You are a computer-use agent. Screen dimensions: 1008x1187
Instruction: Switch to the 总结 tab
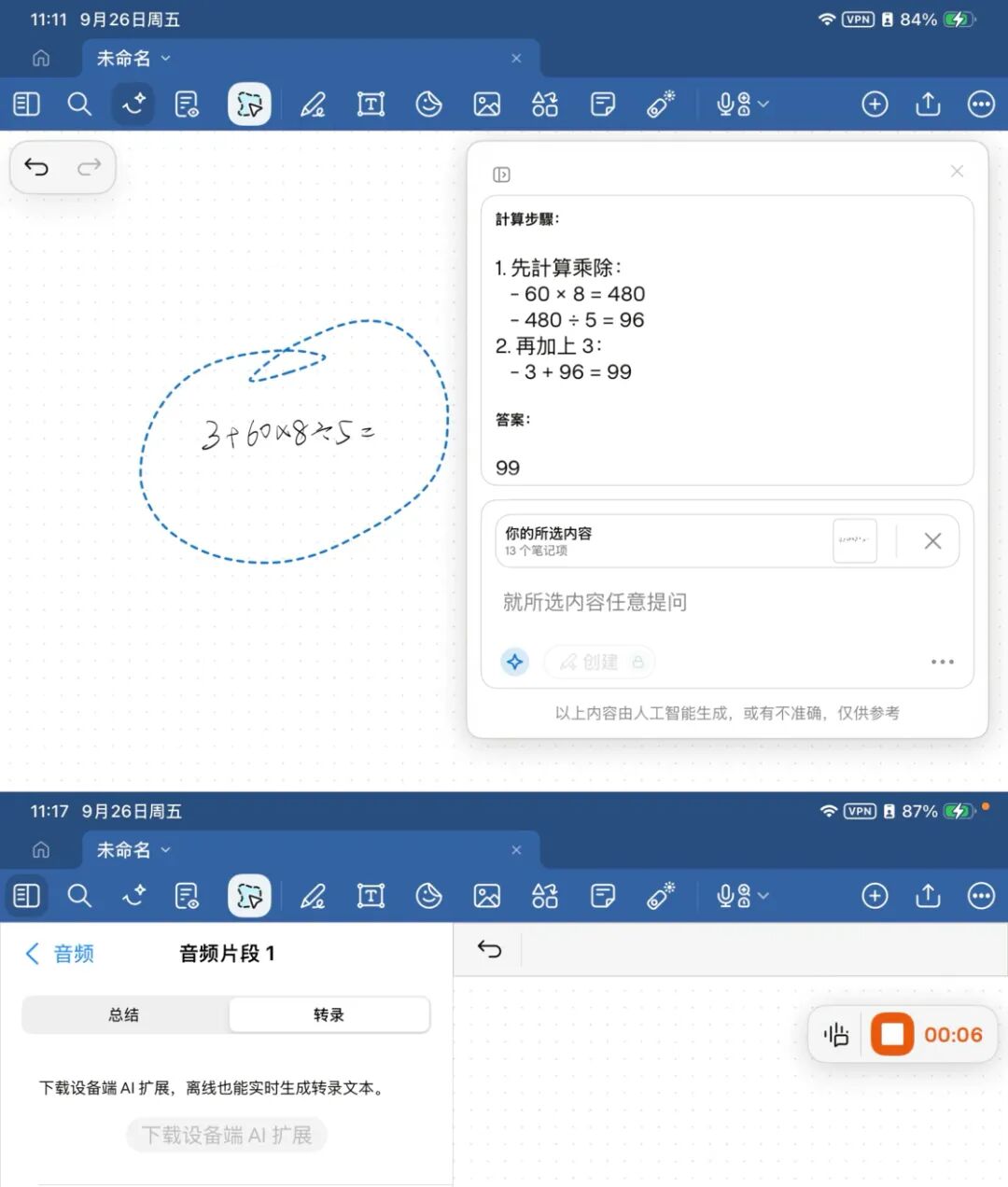pos(125,1014)
